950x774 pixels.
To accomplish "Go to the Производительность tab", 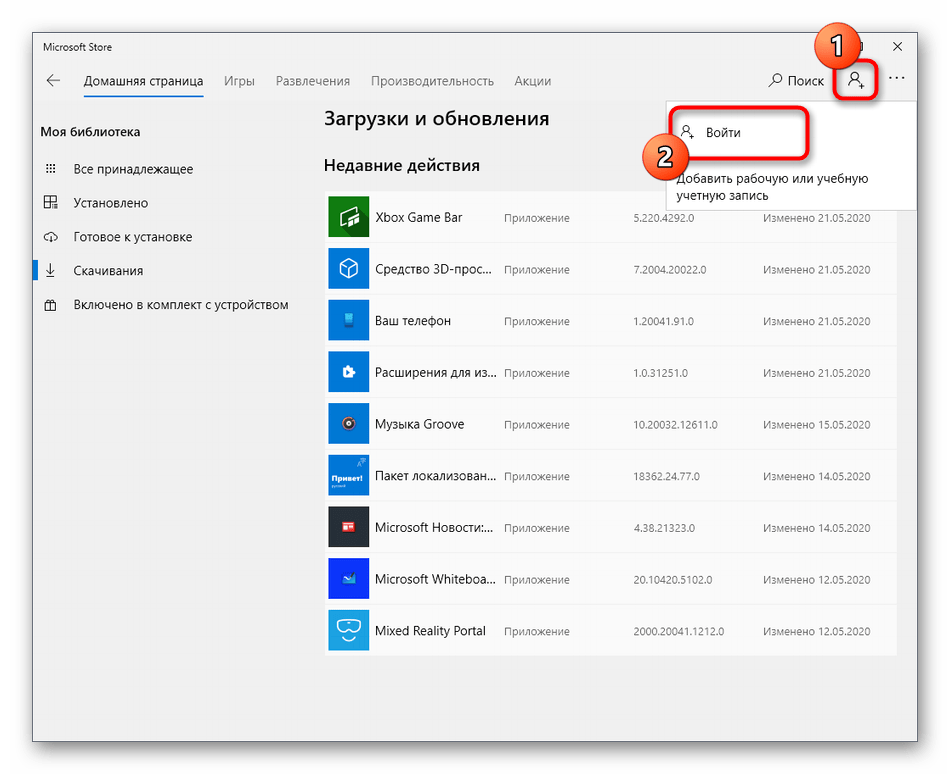I will [x=432, y=81].
